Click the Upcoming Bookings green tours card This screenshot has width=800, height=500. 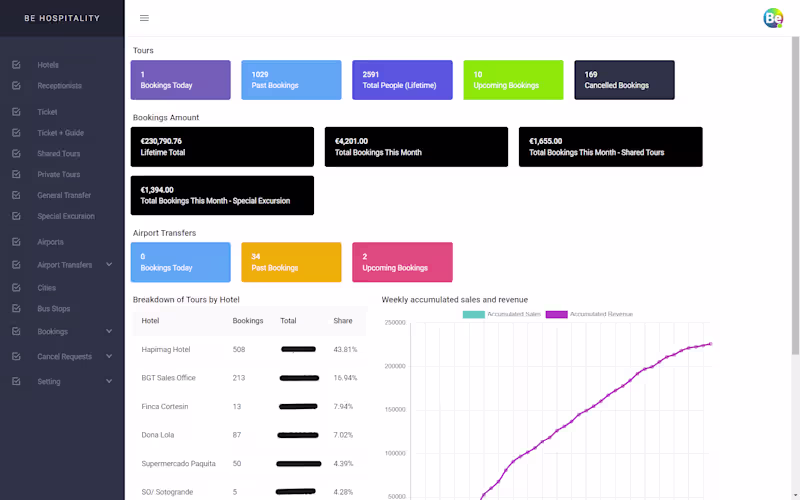[x=513, y=80]
